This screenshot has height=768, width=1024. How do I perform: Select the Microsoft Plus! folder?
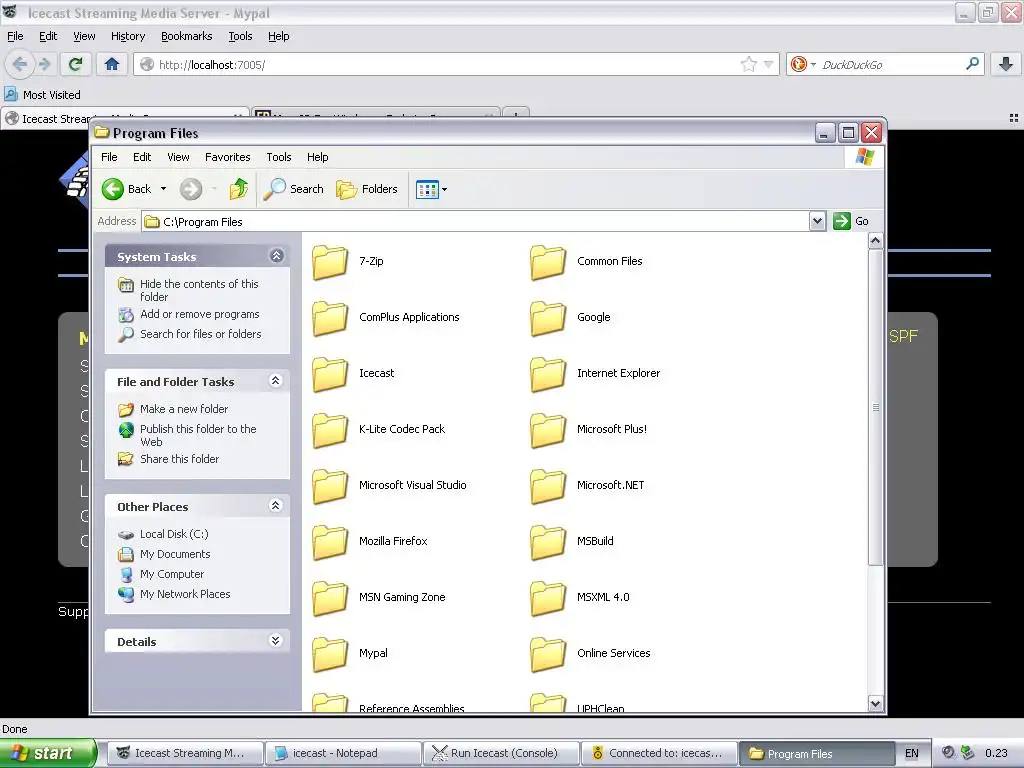(x=588, y=429)
